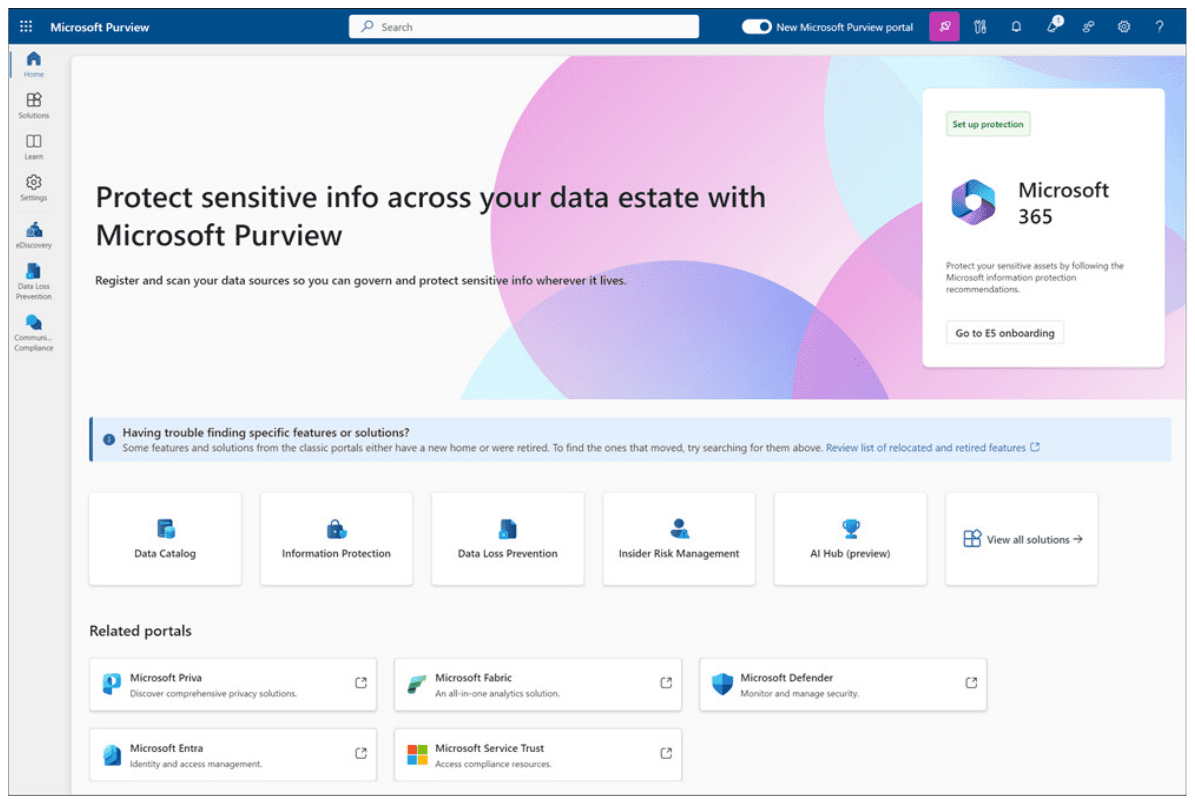1195x804 pixels.
Task: Open the Data Loss Prevention solution card
Action: click(508, 539)
